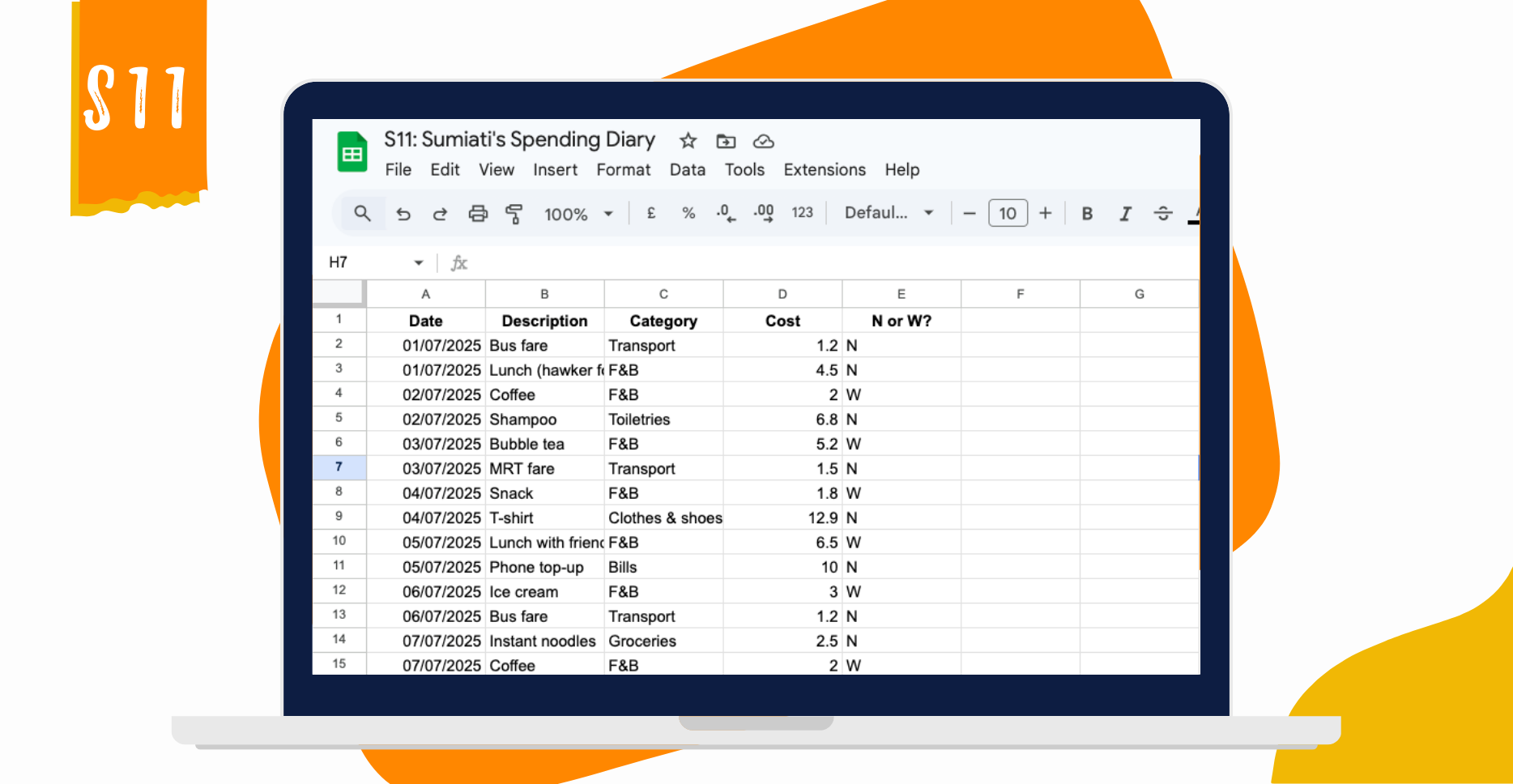This screenshot has height=784, width=1513.
Task: Open the Print icon
Action: [x=477, y=213]
